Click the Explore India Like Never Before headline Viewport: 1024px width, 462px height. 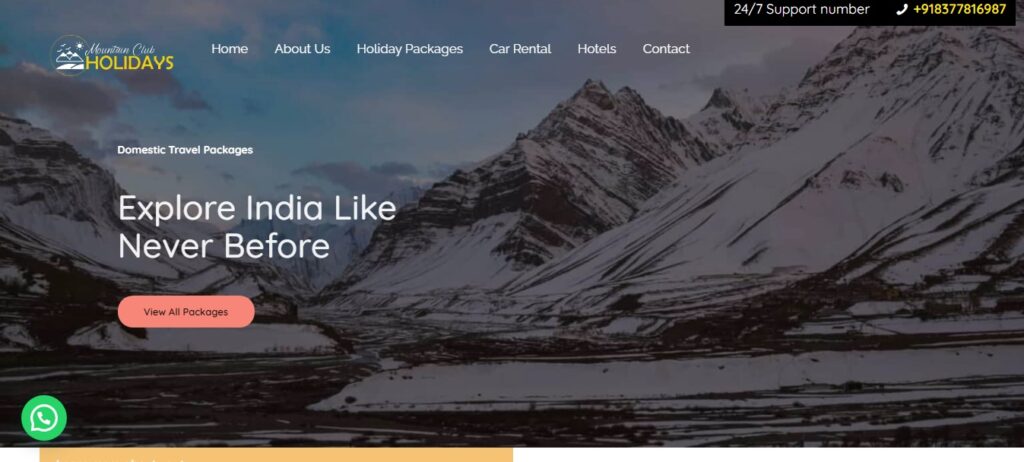point(257,227)
